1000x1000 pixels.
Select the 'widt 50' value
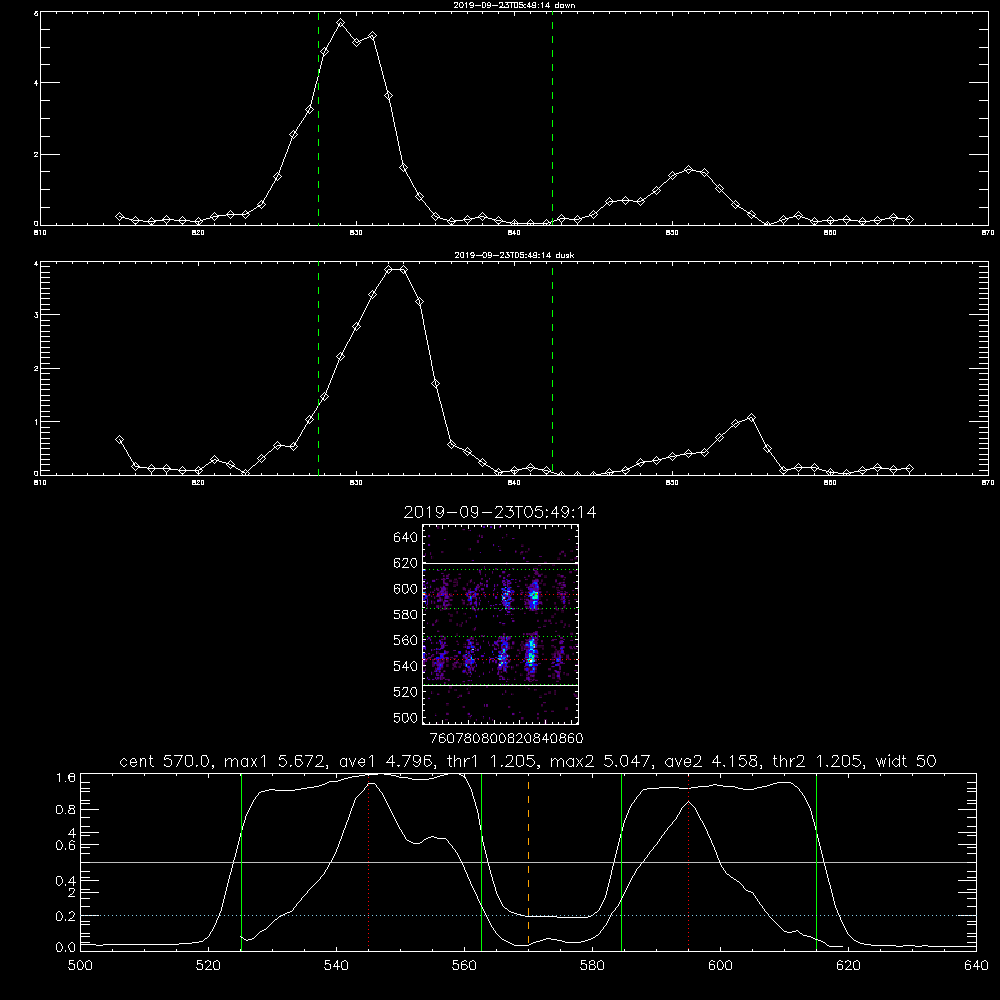pos(906,761)
